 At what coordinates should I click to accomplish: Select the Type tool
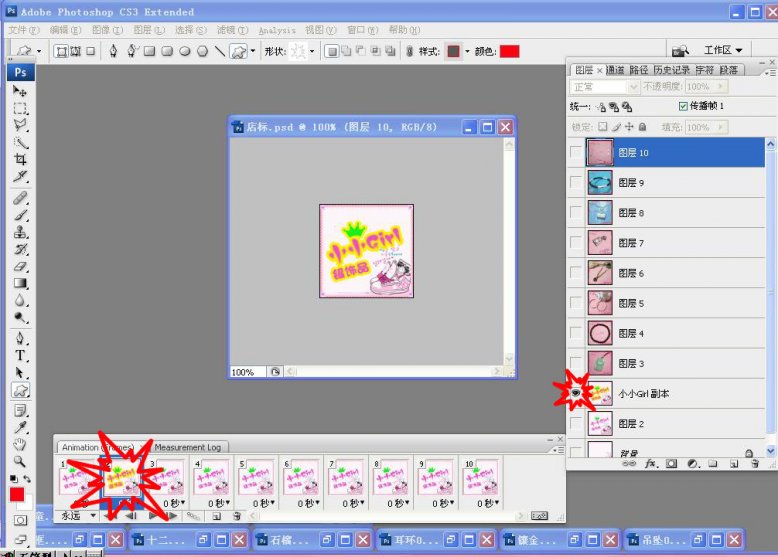coord(20,356)
